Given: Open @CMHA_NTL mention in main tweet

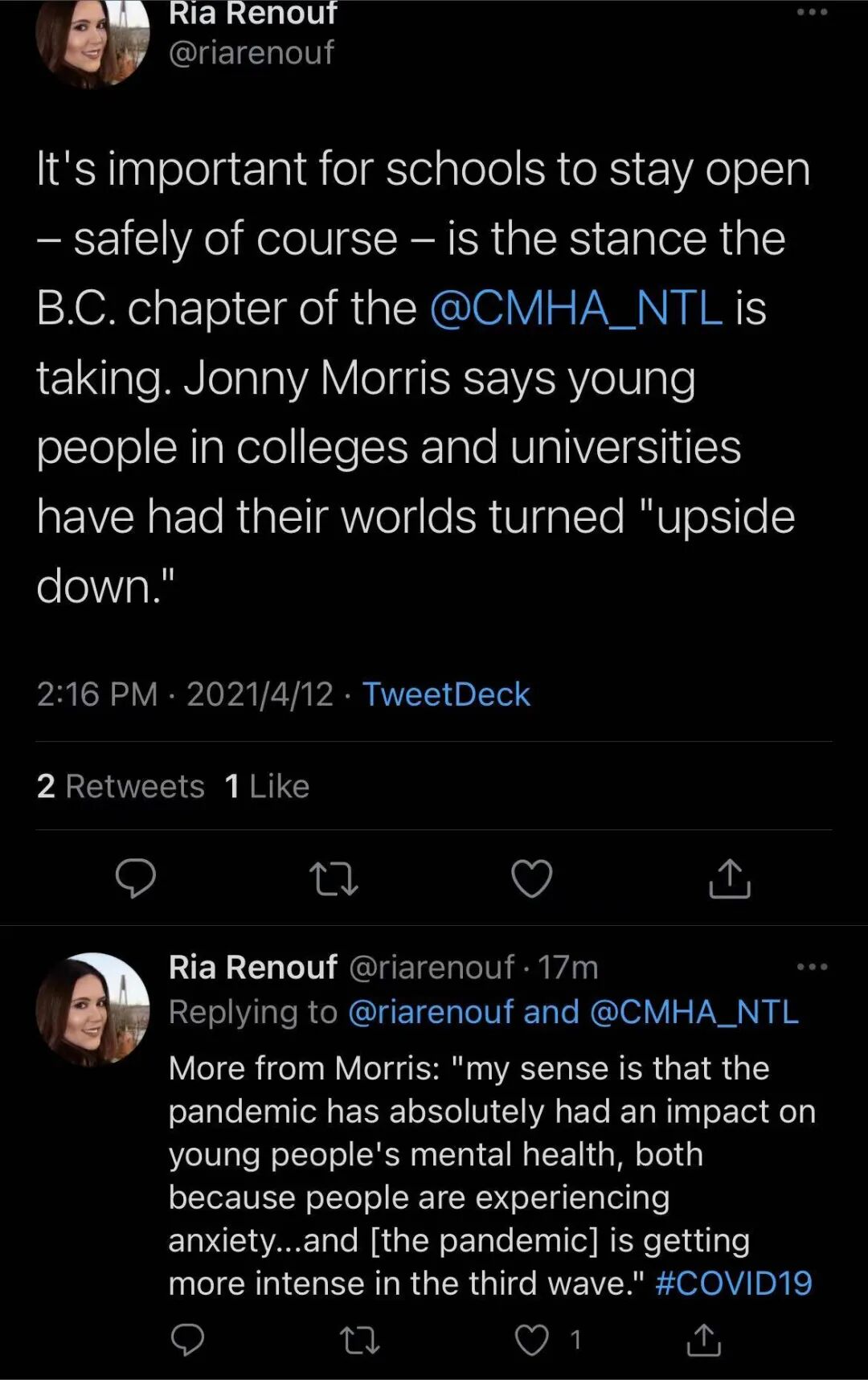Looking at the screenshot, I should pos(576,309).
